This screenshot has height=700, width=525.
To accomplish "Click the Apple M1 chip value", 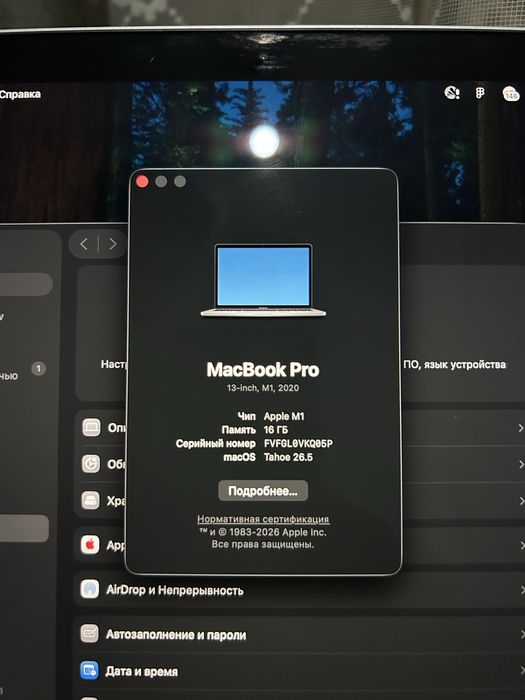I will 284,417.
